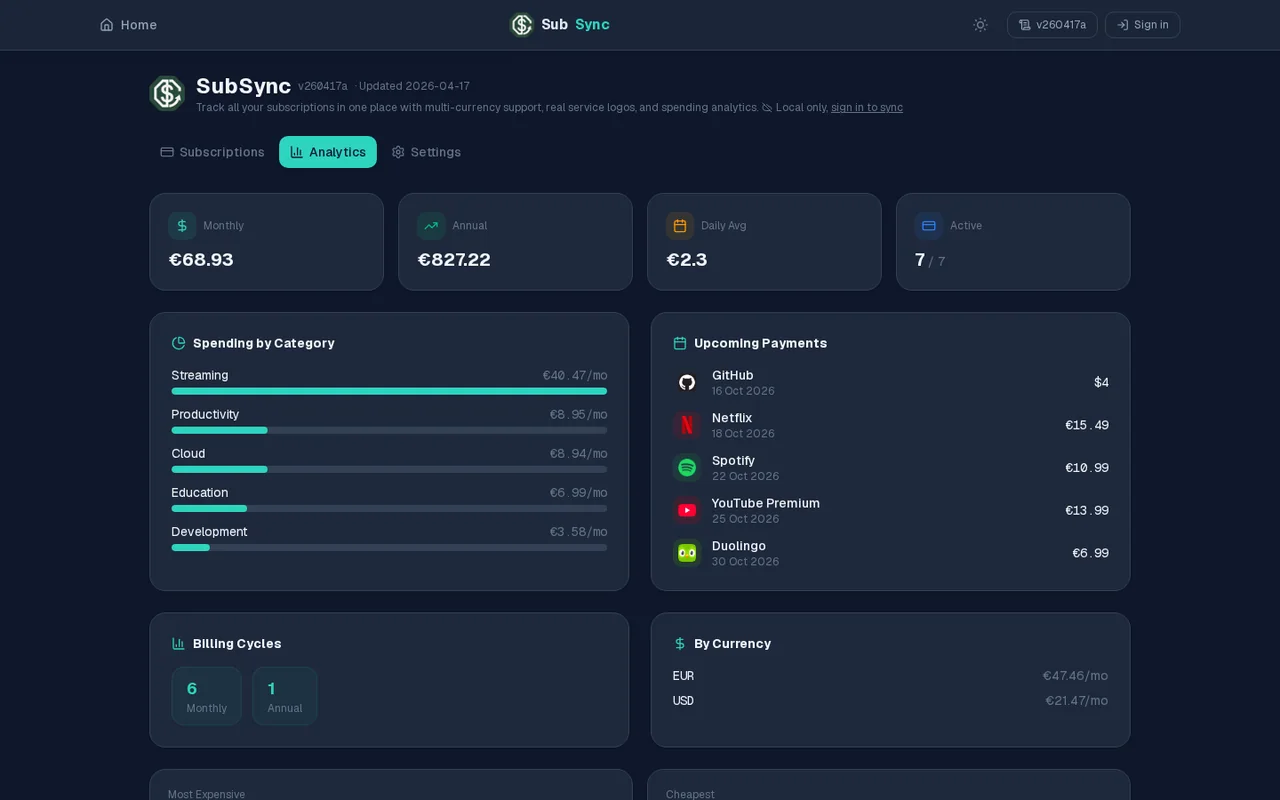1280x800 pixels.
Task: Click the Duolingo owl logo
Action: 687,553
